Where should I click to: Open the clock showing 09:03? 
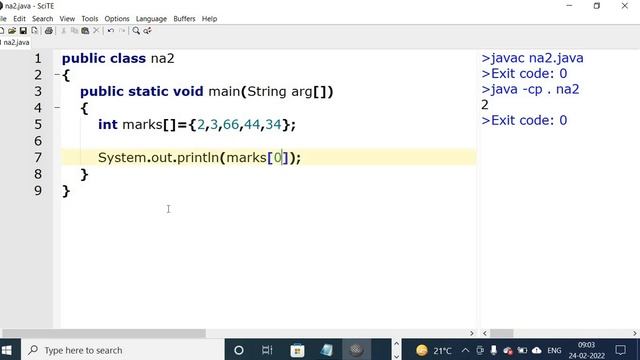(587, 350)
